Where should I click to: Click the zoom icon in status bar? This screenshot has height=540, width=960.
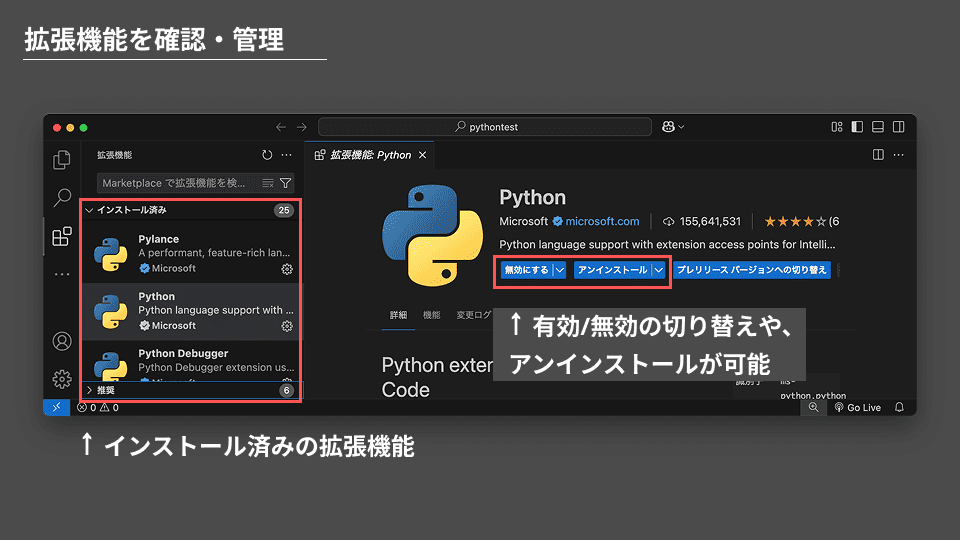coord(813,407)
